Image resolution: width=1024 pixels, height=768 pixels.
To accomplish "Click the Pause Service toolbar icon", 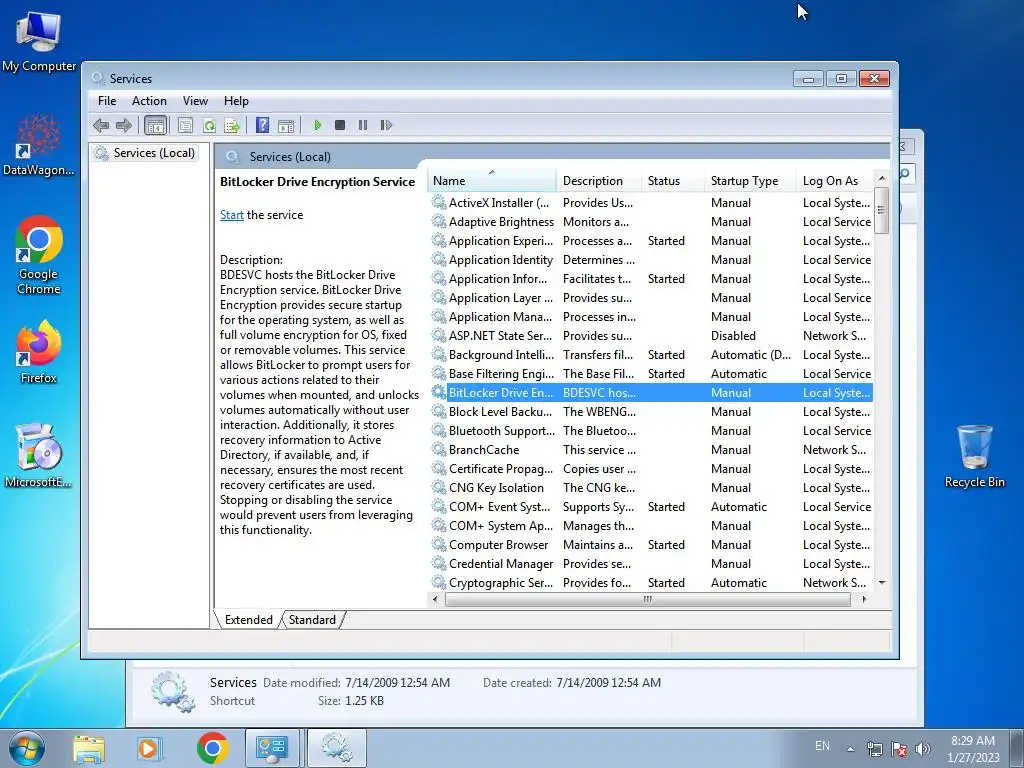I will [x=363, y=125].
